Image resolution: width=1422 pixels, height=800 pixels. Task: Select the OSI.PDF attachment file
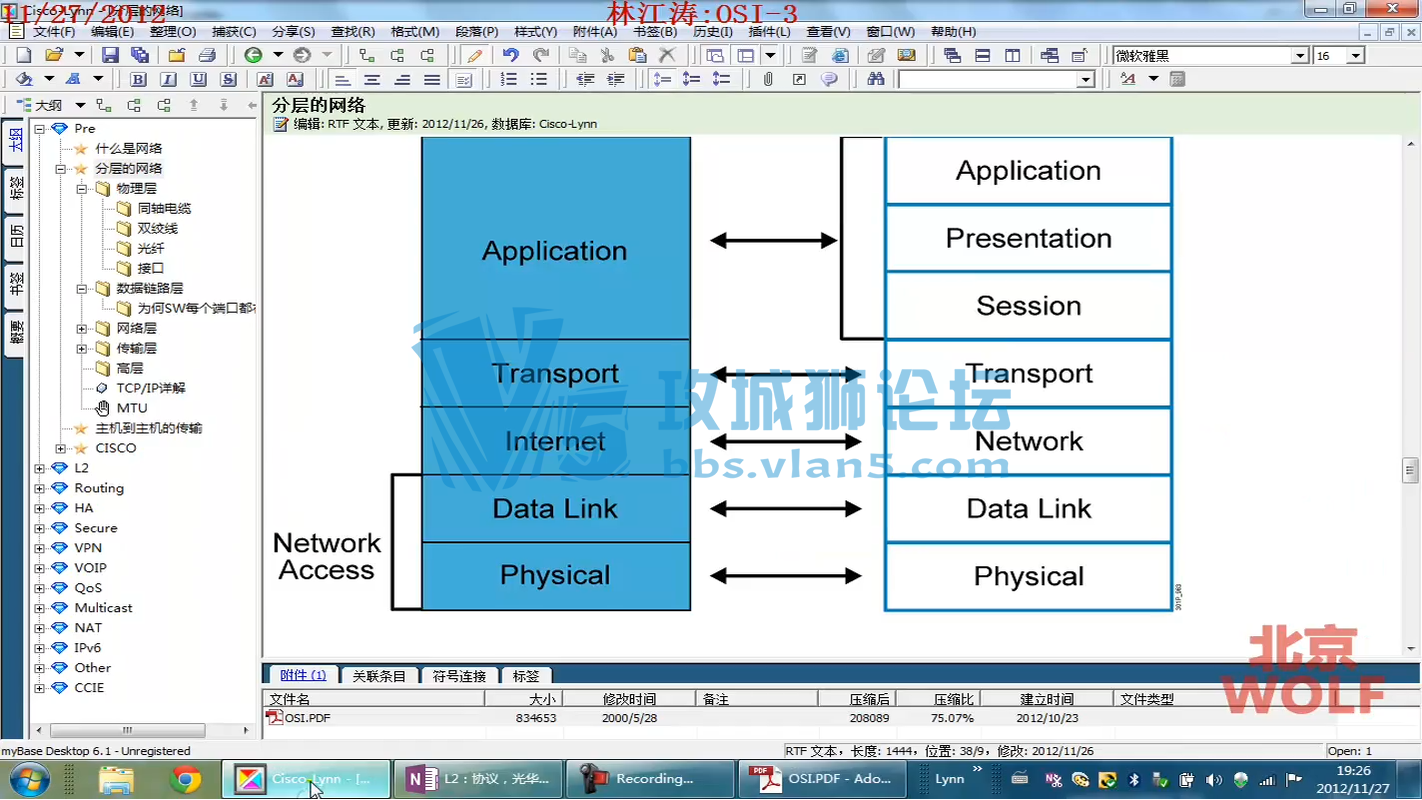tap(308, 718)
